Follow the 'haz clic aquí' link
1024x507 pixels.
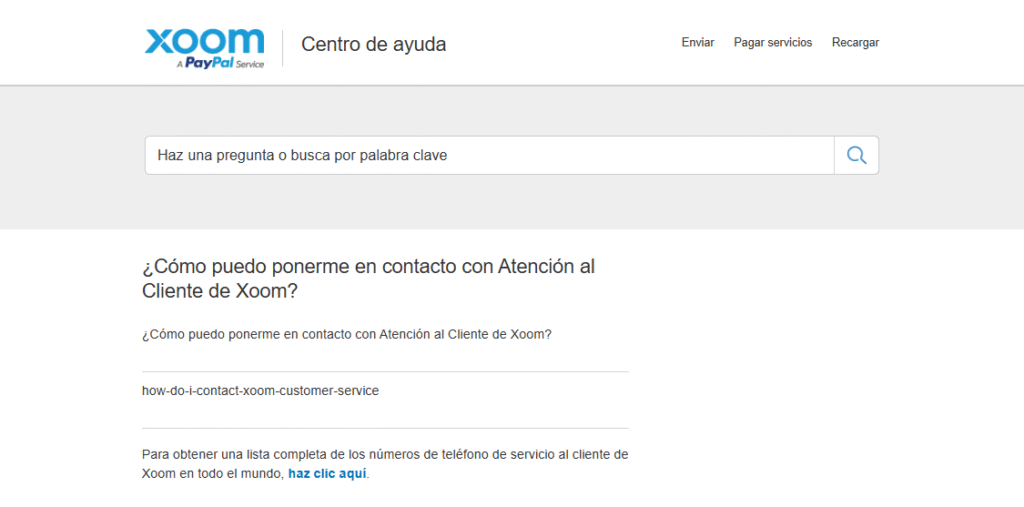click(327, 474)
